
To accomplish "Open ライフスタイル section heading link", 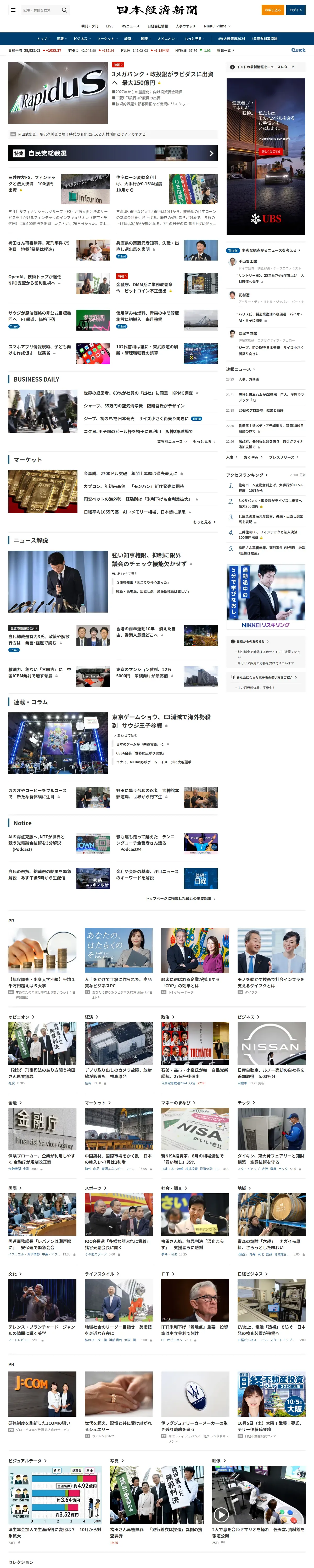I will click(x=101, y=1273).
